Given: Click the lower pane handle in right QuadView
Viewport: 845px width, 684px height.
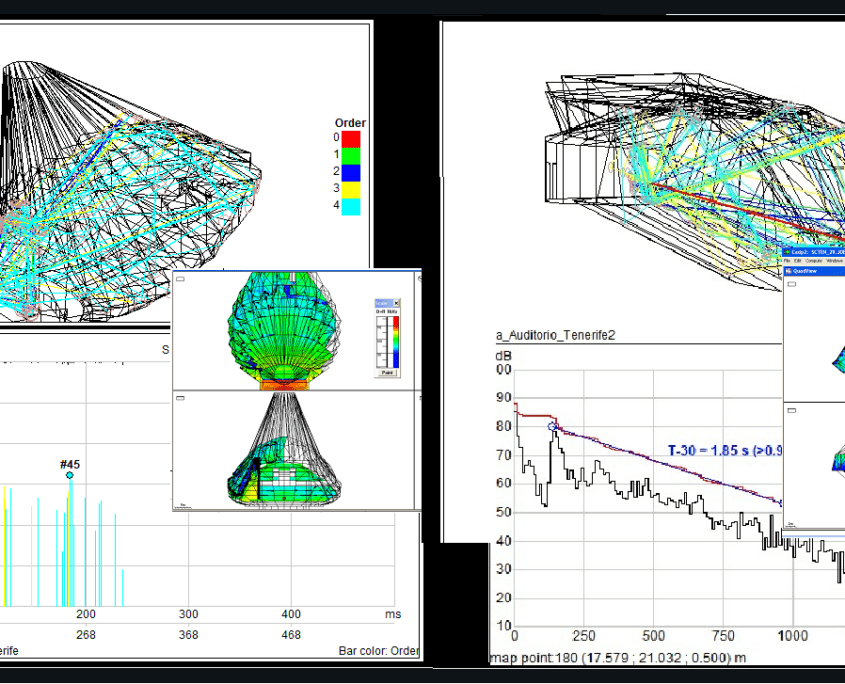Looking at the screenshot, I should pyautogui.click(x=792, y=410).
